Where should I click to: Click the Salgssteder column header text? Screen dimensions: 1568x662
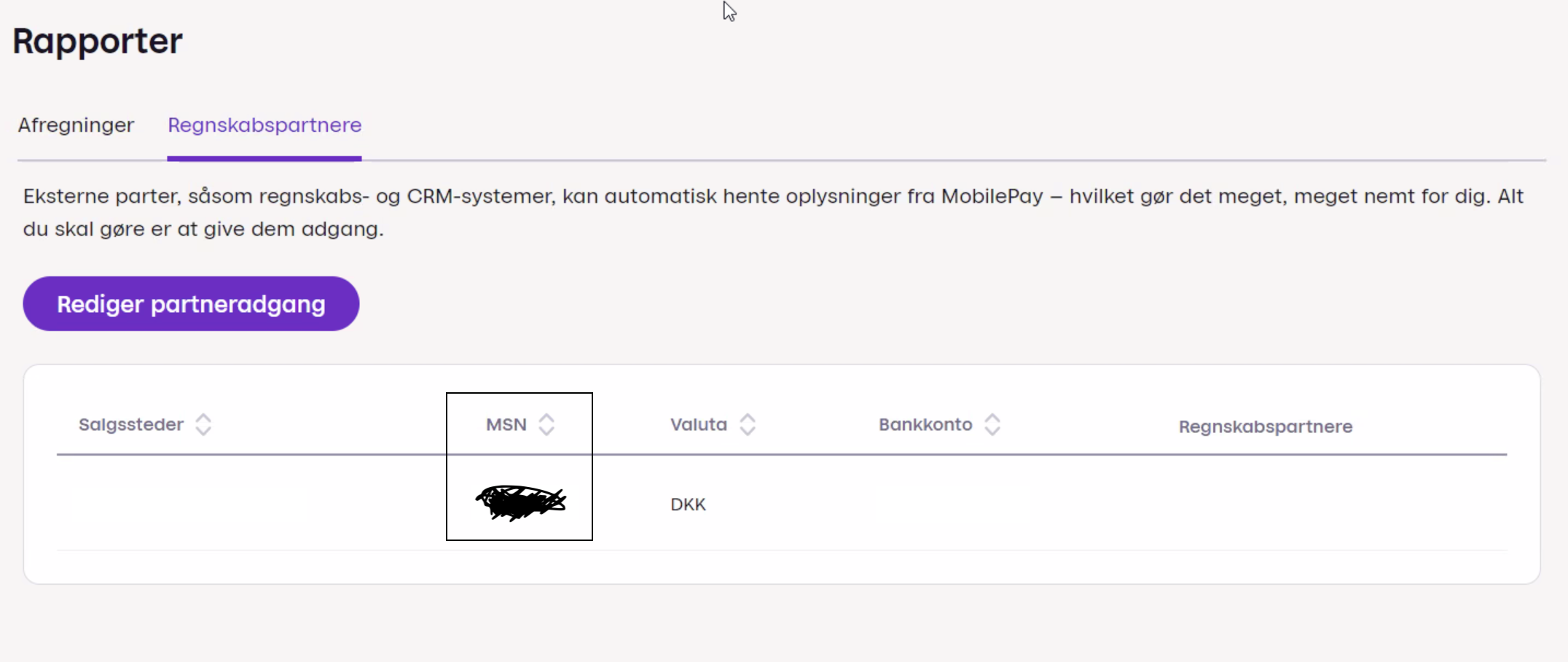[131, 425]
